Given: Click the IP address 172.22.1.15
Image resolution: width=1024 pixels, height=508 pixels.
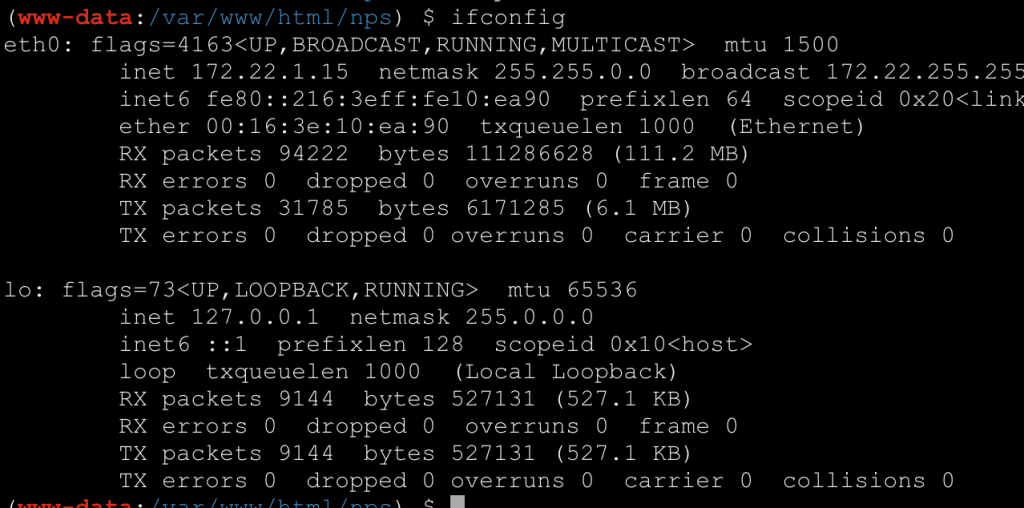Looking at the screenshot, I should tap(270, 72).
